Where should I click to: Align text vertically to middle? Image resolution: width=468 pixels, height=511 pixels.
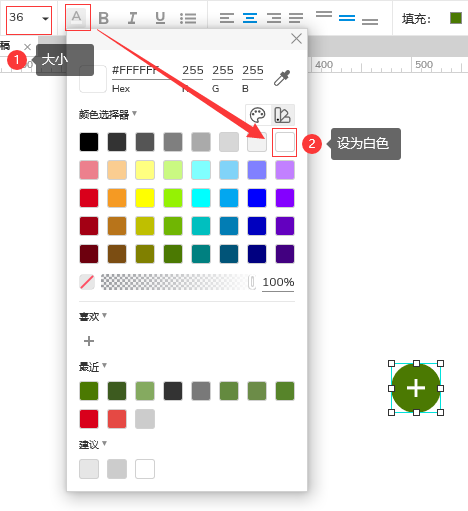coord(347,18)
